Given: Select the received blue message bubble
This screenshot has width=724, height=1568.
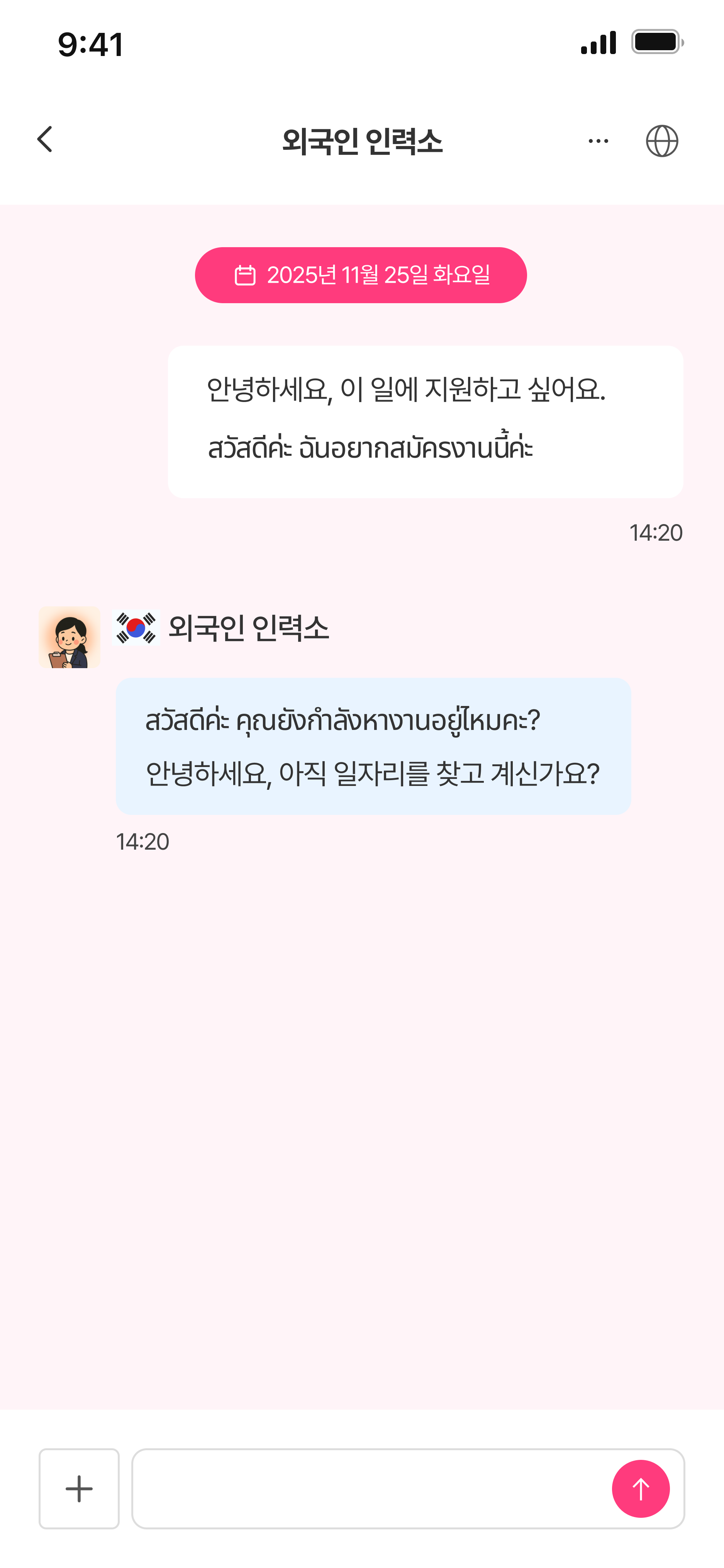Looking at the screenshot, I should pyautogui.click(x=373, y=746).
